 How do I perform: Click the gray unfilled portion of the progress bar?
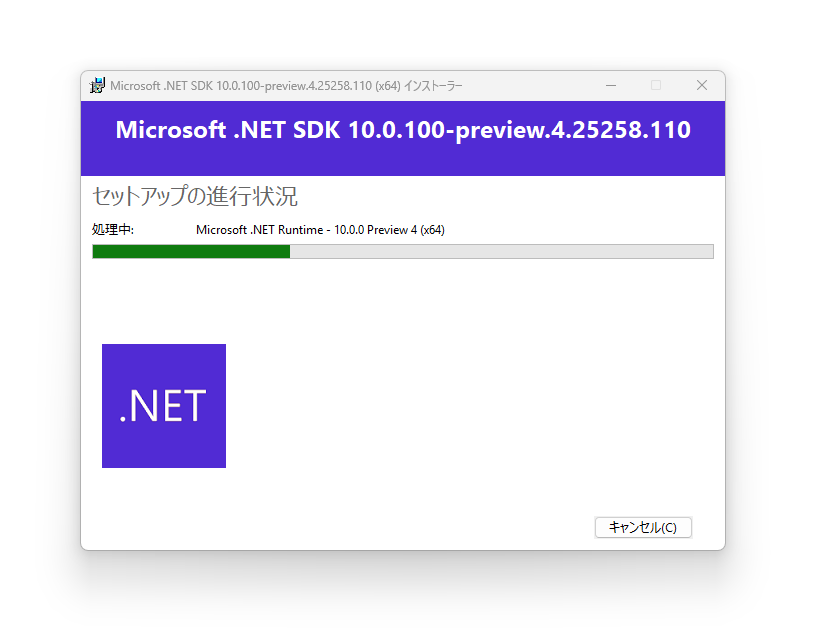[x=500, y=251]
